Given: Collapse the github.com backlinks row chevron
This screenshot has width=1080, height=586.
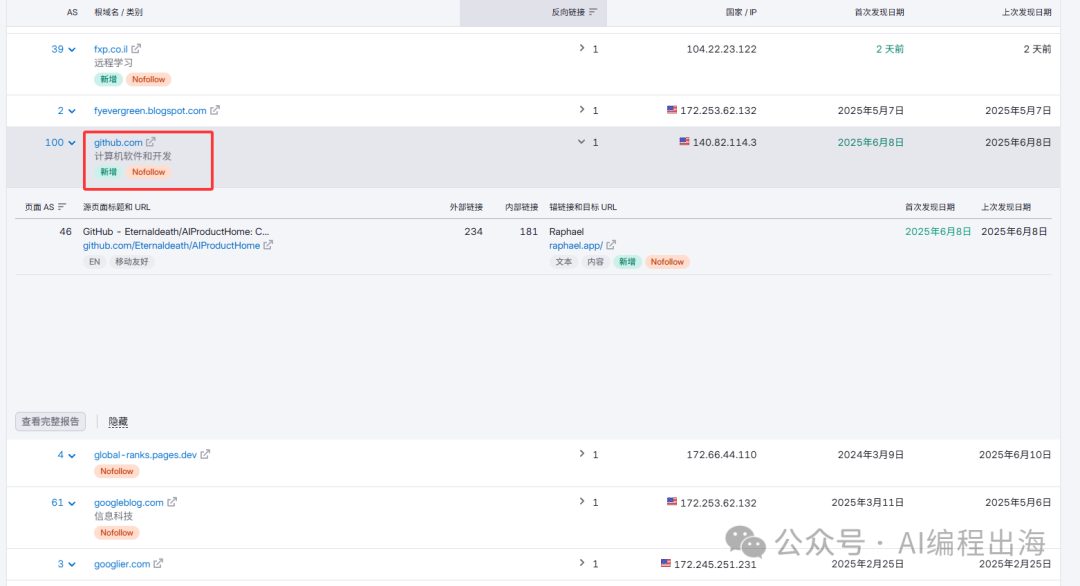Looking at the screenshot, I should click(x=581, y=142).
